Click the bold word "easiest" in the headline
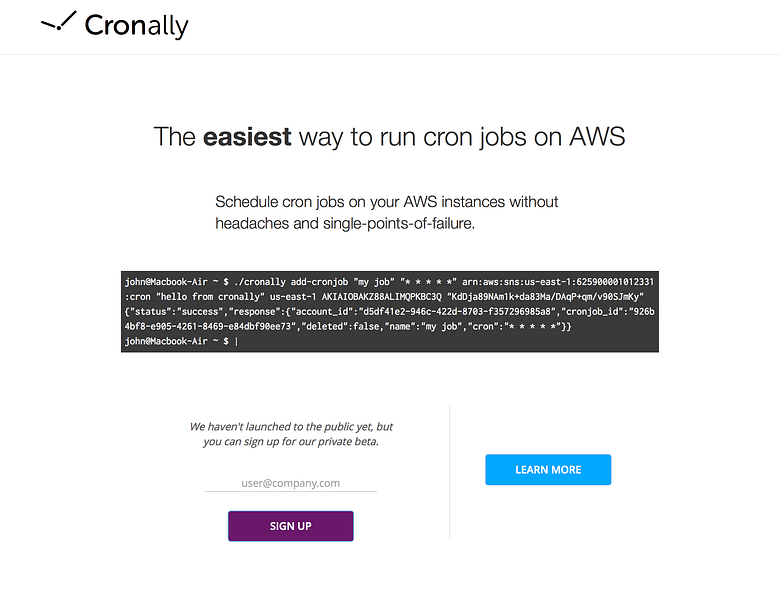This screenshot has height=600, width=781. click(247, 137)
